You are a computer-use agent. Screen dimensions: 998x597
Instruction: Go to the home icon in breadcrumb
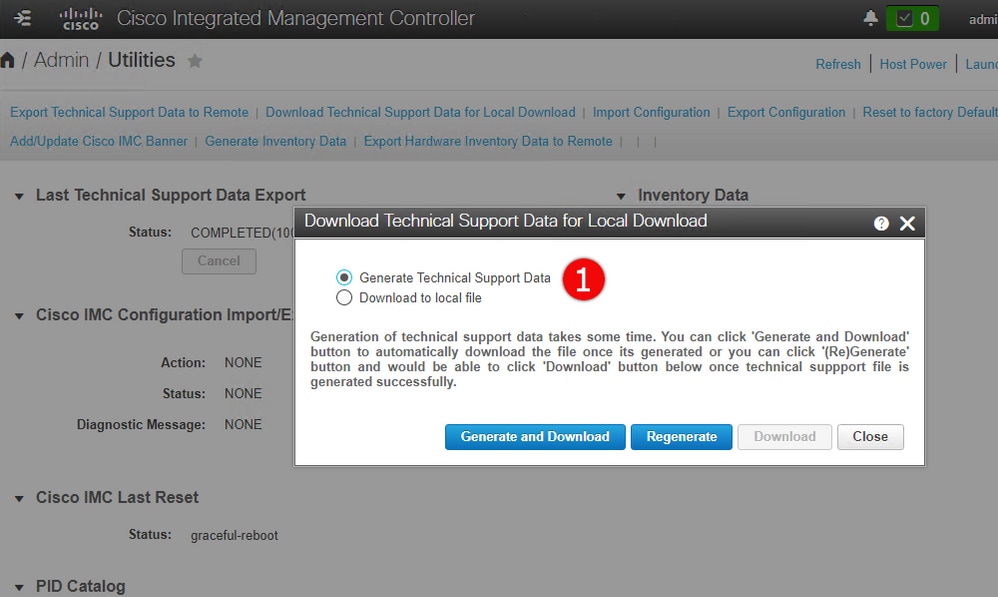[x=8, y=60]
